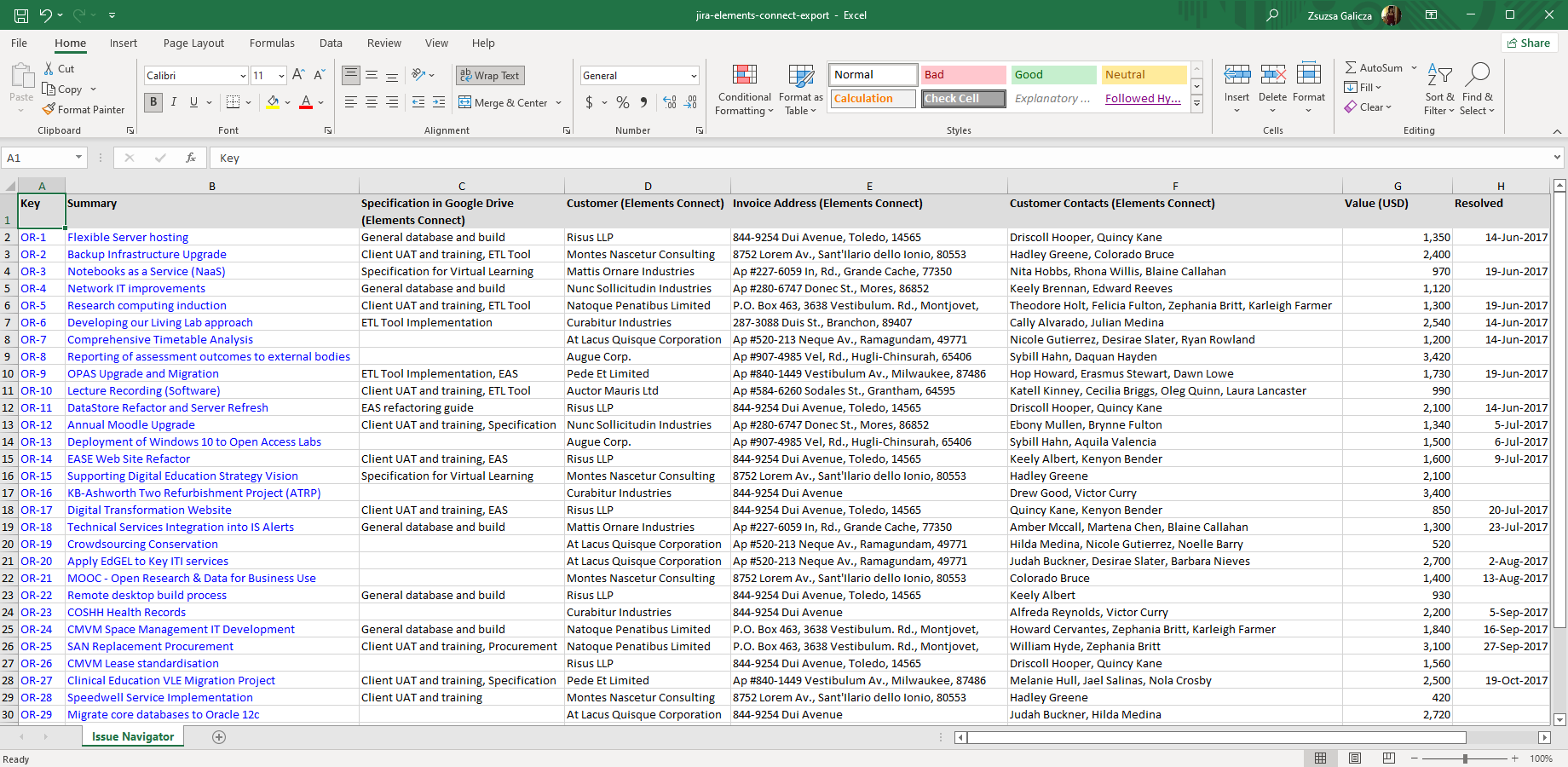Screen dimensions: 1568x767
Task: Click Decrease Decimal icon
Action: pyautogui.click(x=690, y=102)
